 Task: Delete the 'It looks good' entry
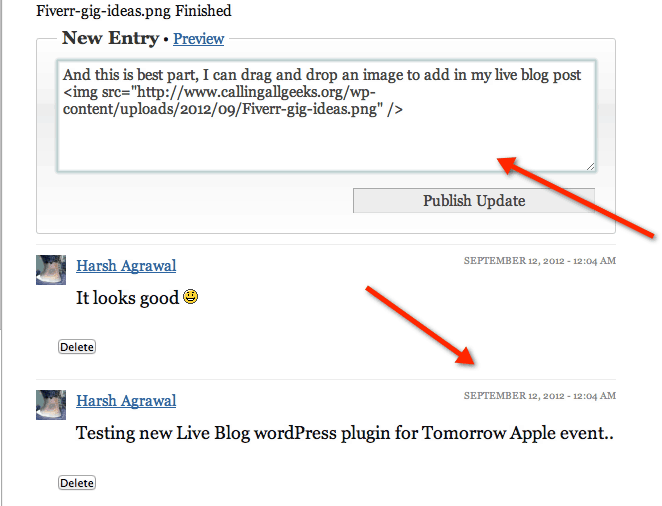tap(77, 347)
